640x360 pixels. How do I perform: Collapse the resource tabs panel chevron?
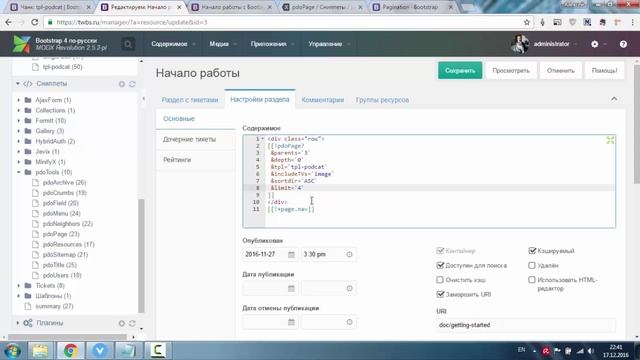tap(614, 99)
